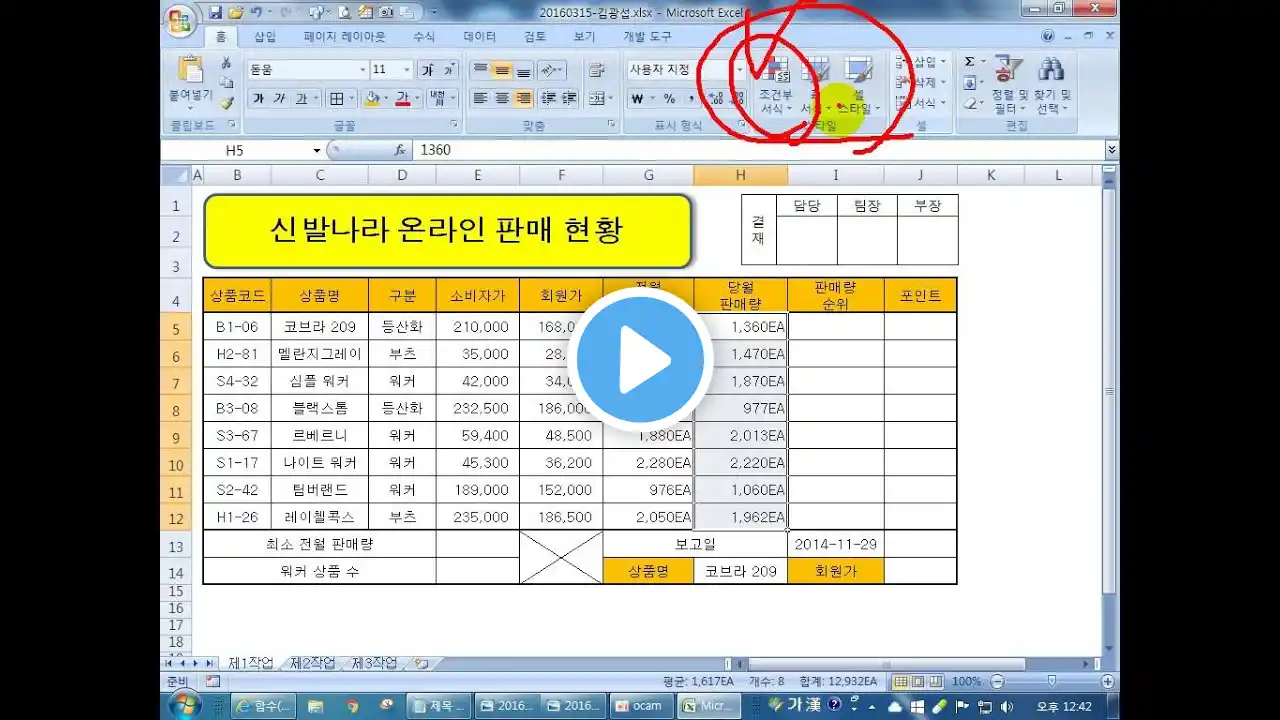Toggle underline formatting
Image resolution: width=1280 pixels, height=720 pixels.
[300, 99]
